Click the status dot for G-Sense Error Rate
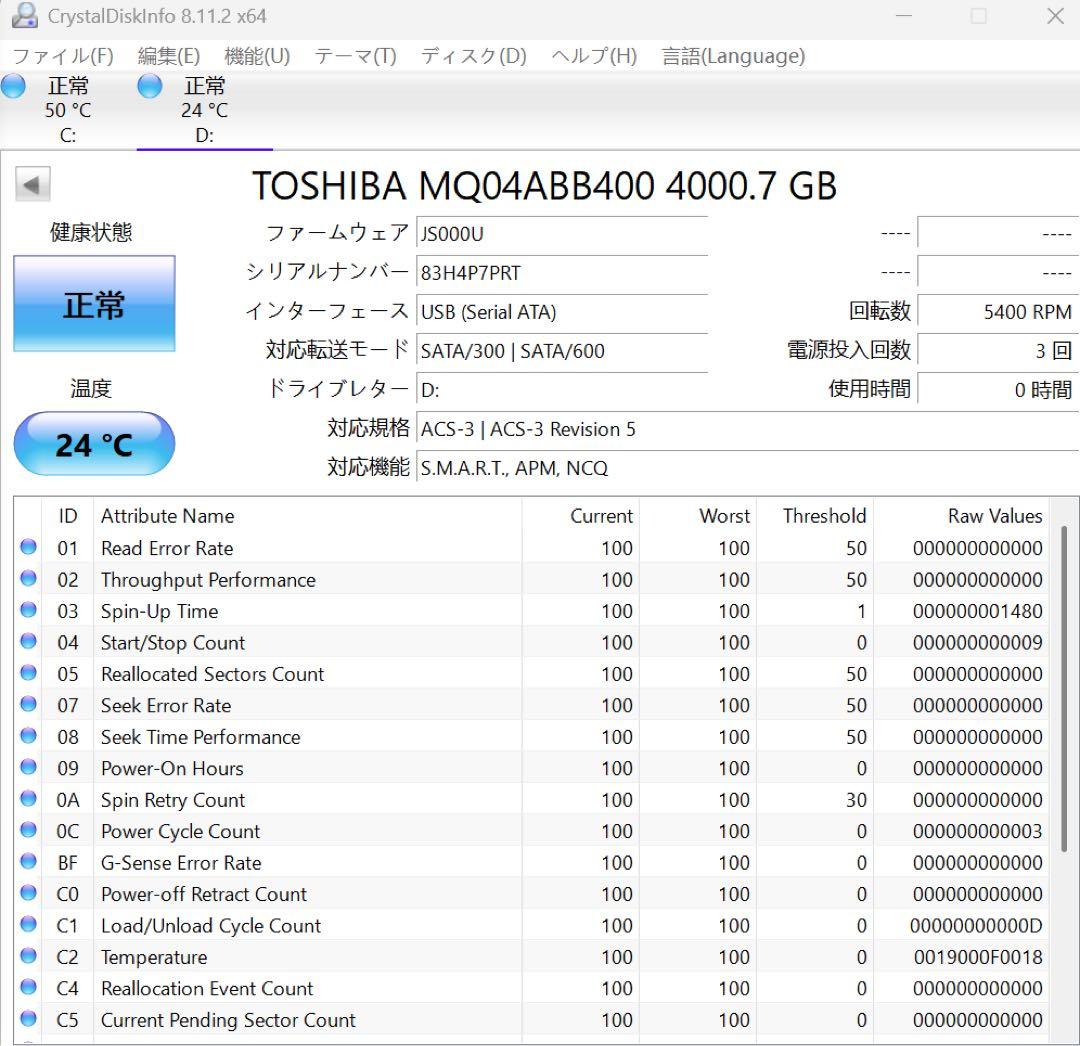Image resolution: width=1080 pixels, height=1046 pixels. point(28,862)
